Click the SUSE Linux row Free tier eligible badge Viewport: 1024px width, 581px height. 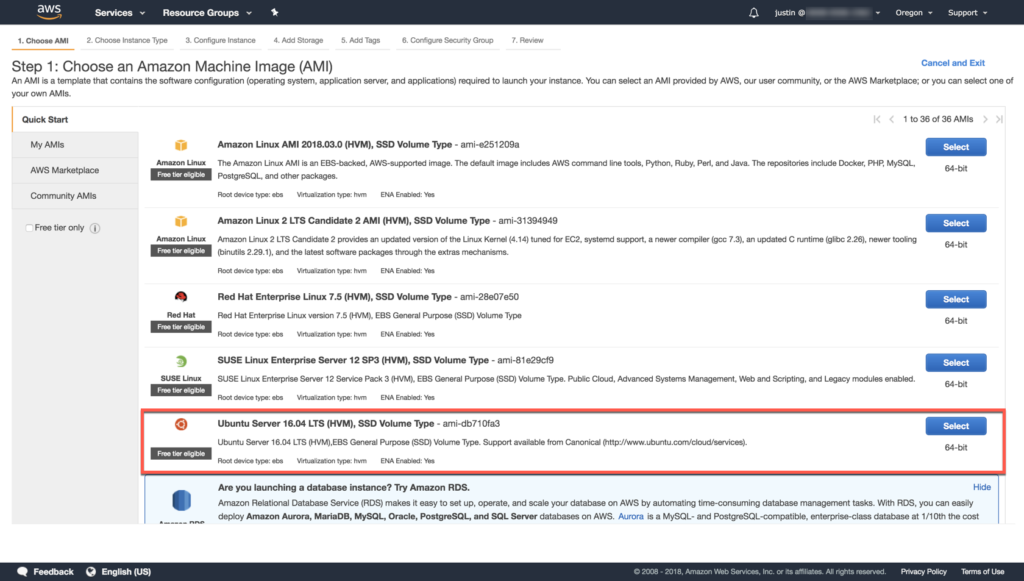tap(181, 390)
